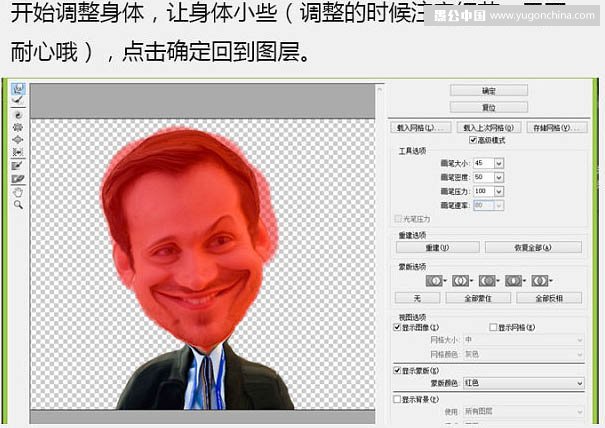Screen dimensions: 605x428
Task: Enable the 显示背景 (Show Backdrop) checkbox
Action: coord(397,399)
